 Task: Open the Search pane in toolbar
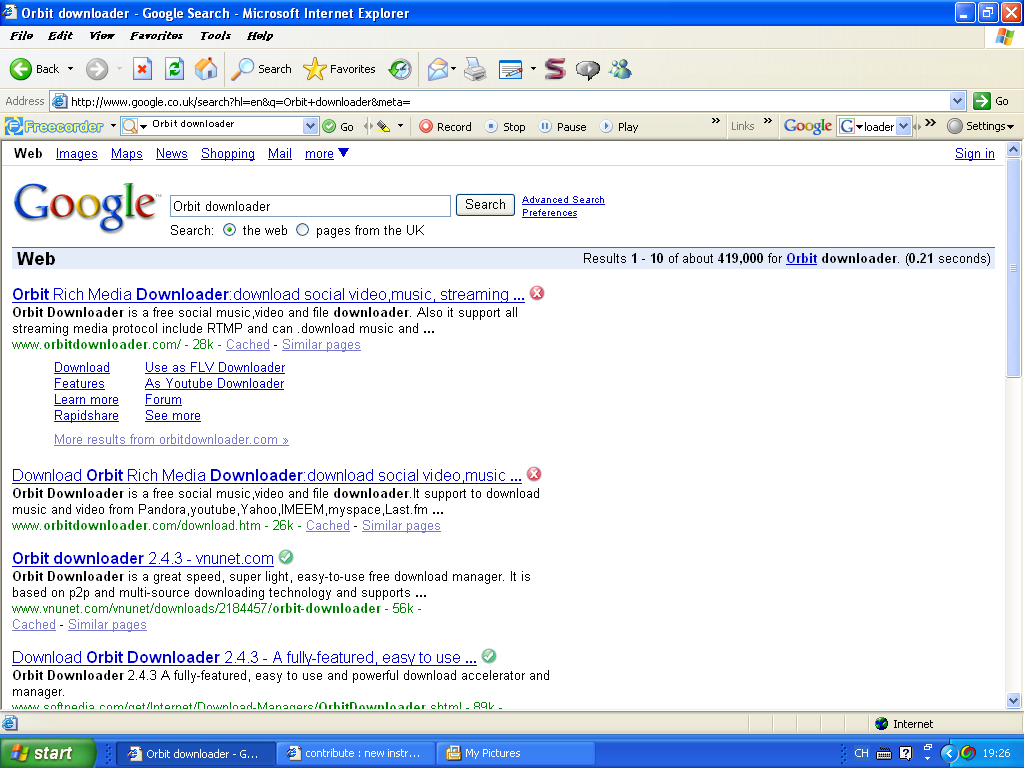click(262, 69)
